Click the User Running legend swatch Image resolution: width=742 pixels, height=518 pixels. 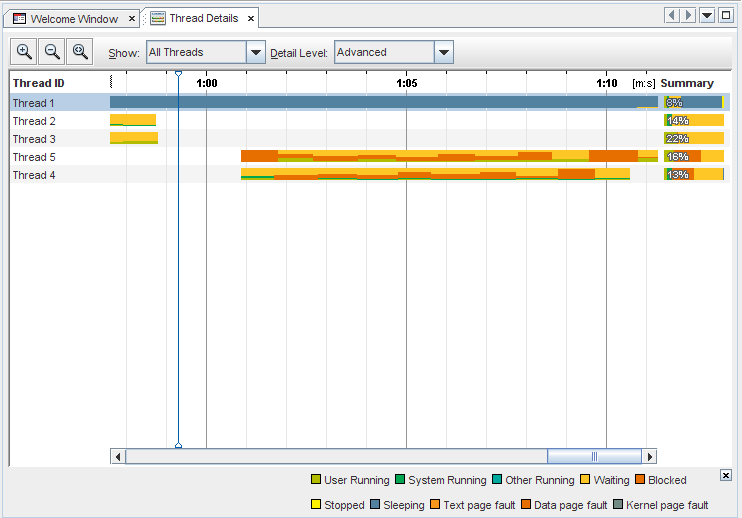point(316,479)
